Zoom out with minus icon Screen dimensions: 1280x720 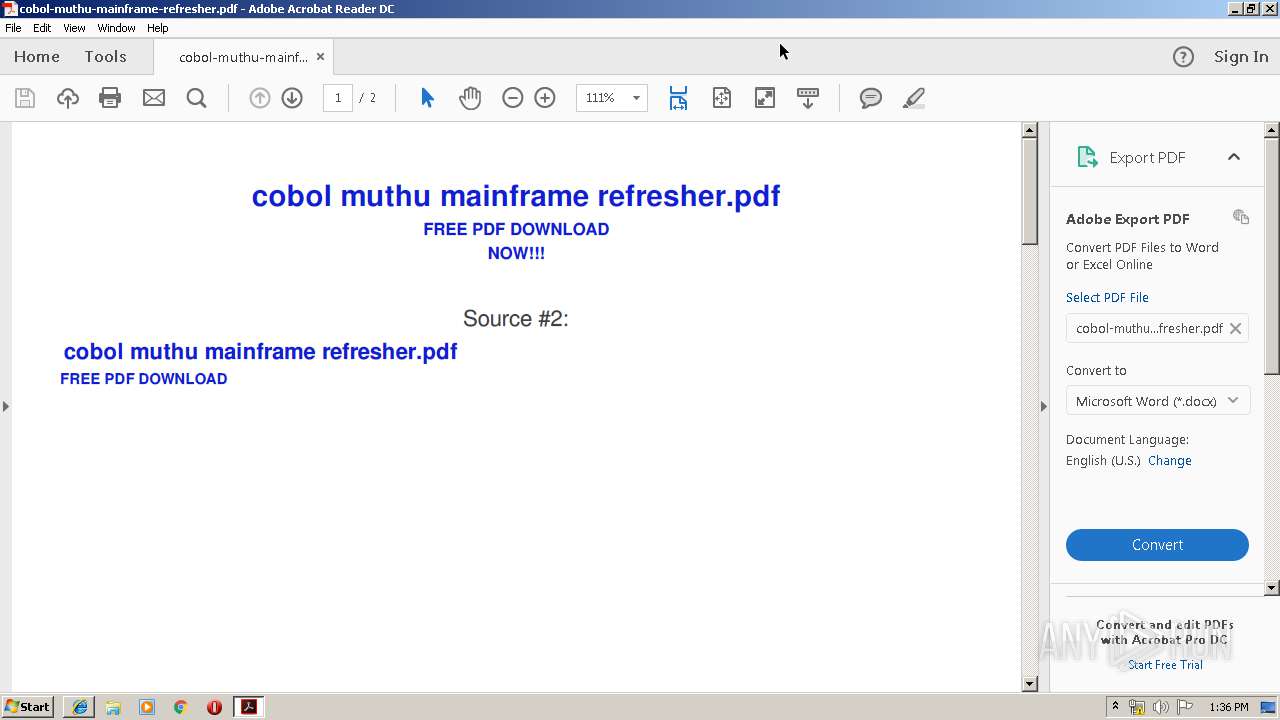(x=513, y=98)
